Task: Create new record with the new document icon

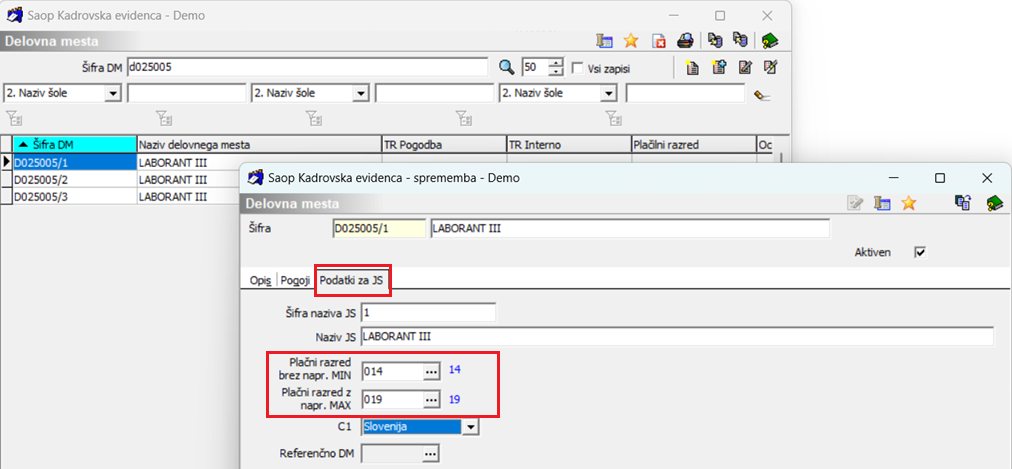Action: coord(693,67)
